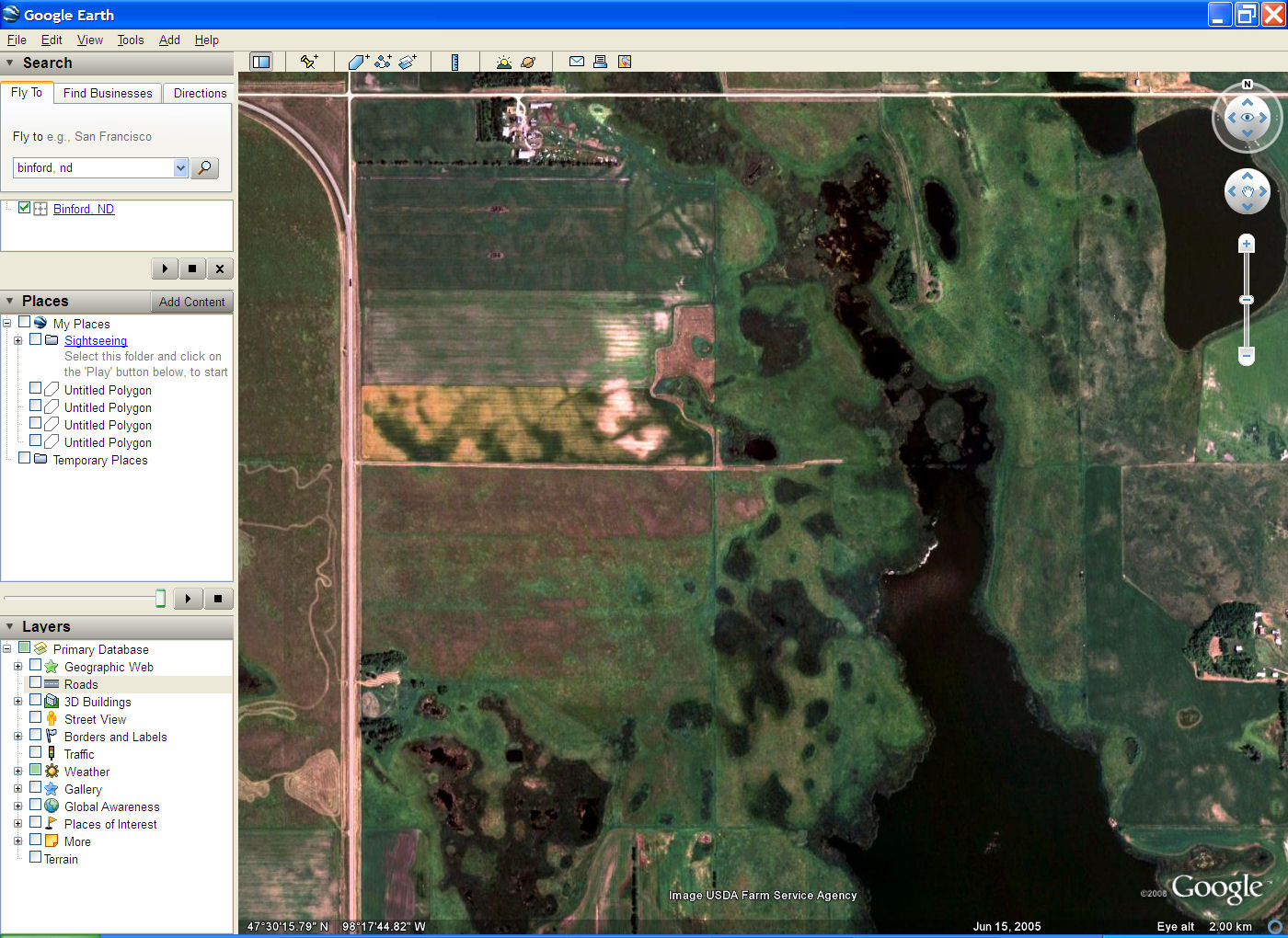Image resolution: width=1288 pixels, height=938 pixels.
Task: Enable the 3D Buildings layer
Action: pyautogui.click(x=36, y=700)
